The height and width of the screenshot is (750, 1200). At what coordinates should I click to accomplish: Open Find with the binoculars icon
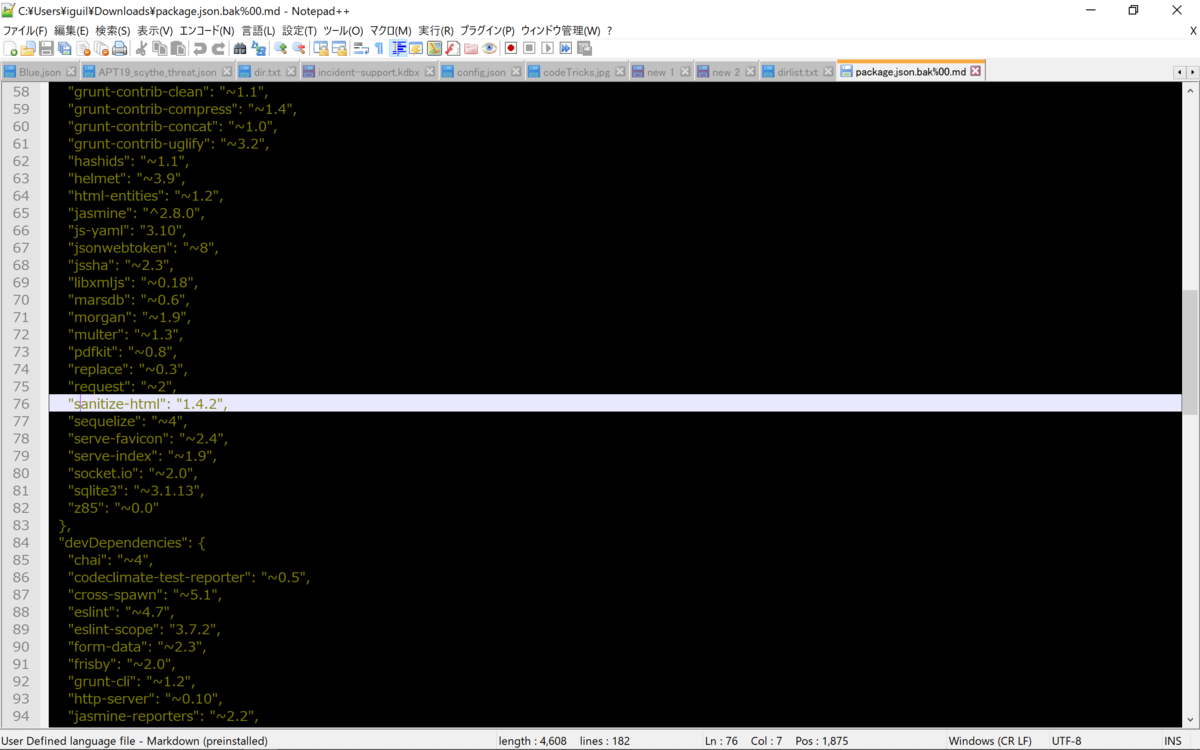tap(240, 48)
